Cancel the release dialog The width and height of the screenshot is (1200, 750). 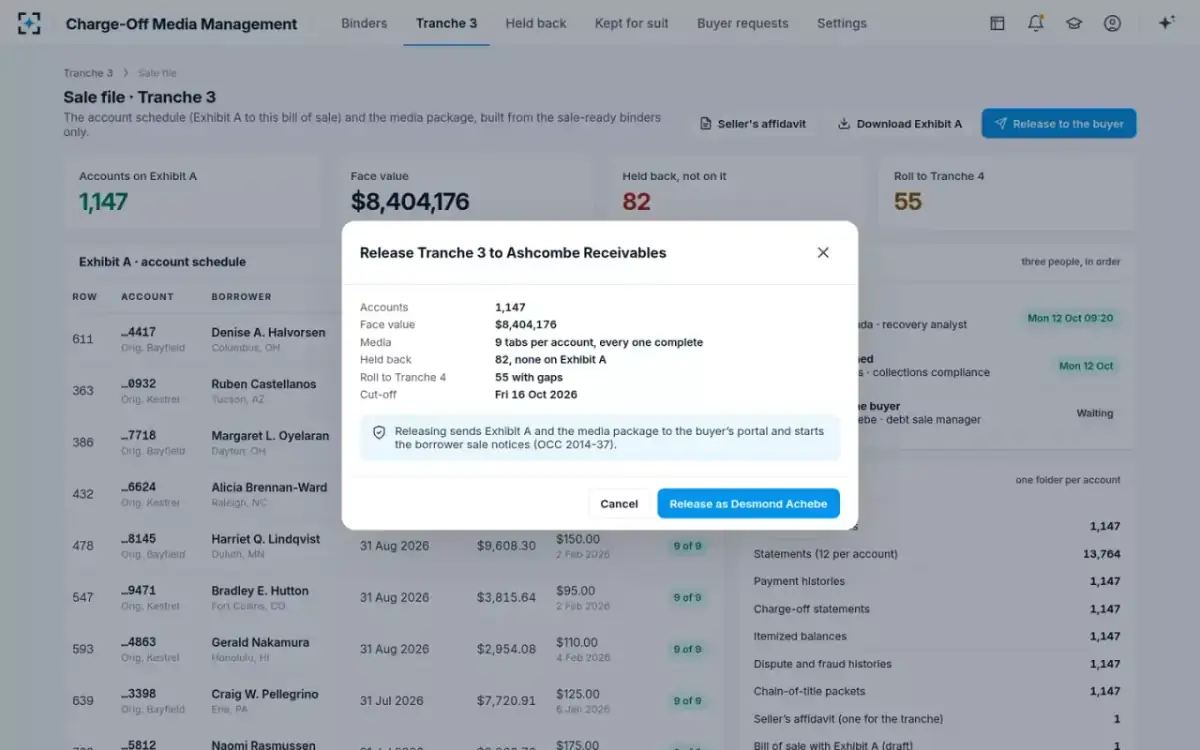pyautogui.click(x=619, y=504)
